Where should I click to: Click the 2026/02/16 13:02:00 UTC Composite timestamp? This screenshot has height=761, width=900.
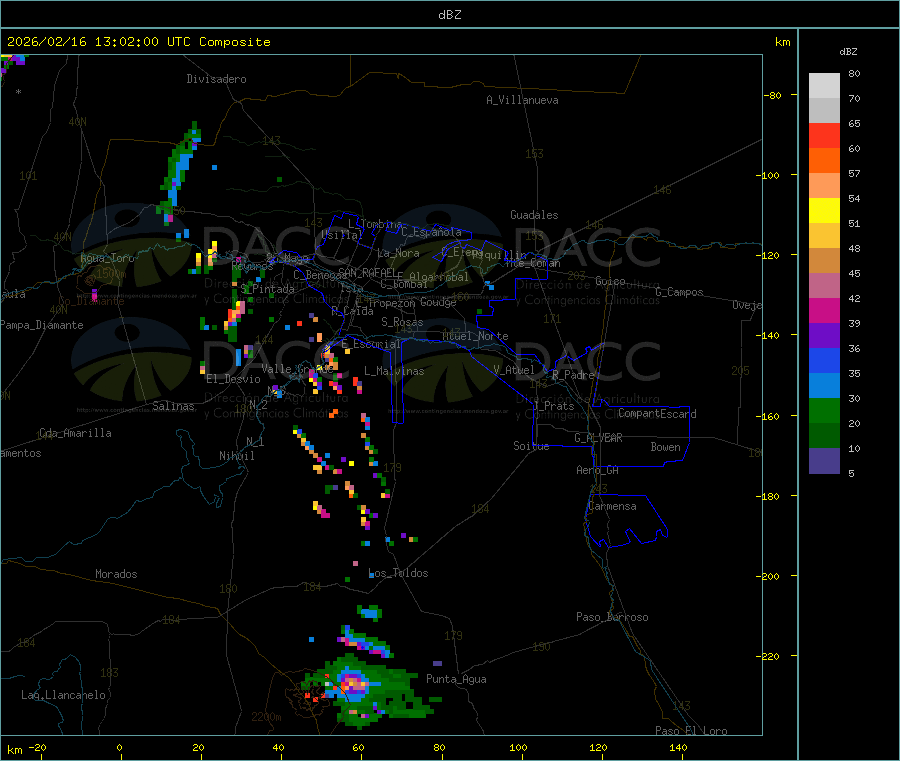pyautogui.click(x=138, y=42)
